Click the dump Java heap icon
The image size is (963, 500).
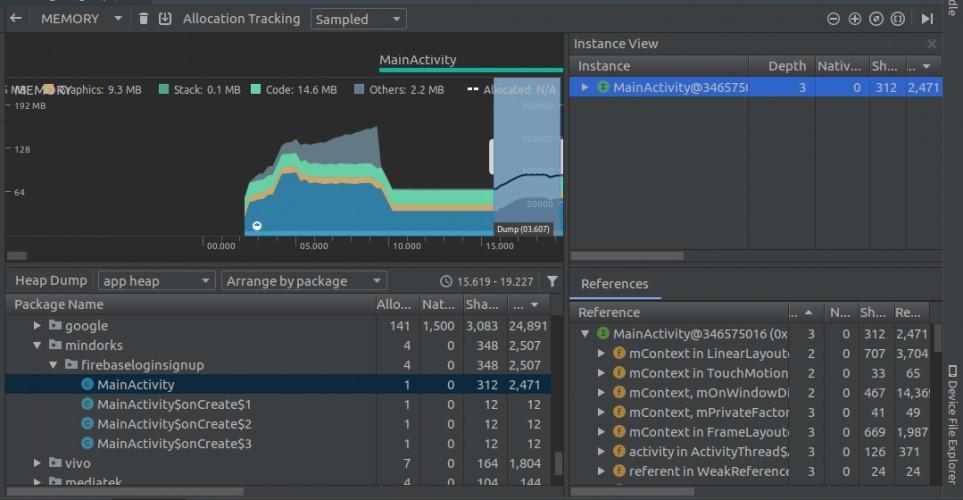pos(165,18)
